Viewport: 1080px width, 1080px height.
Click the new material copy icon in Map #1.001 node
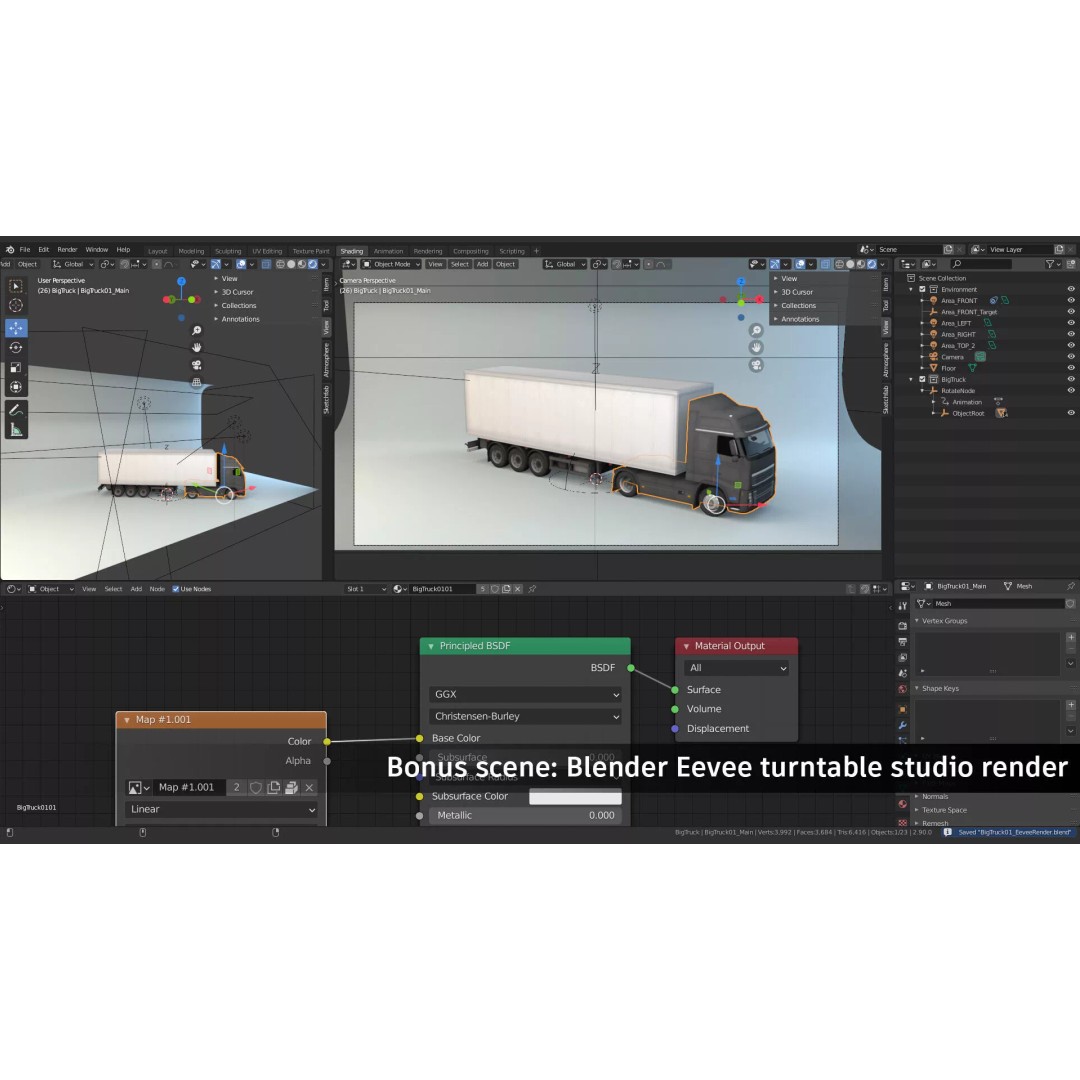[x=273, y=787]
